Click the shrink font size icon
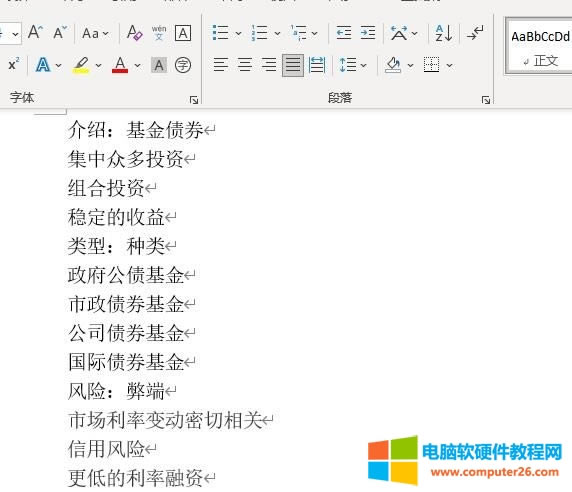 (x=59, y=32)
